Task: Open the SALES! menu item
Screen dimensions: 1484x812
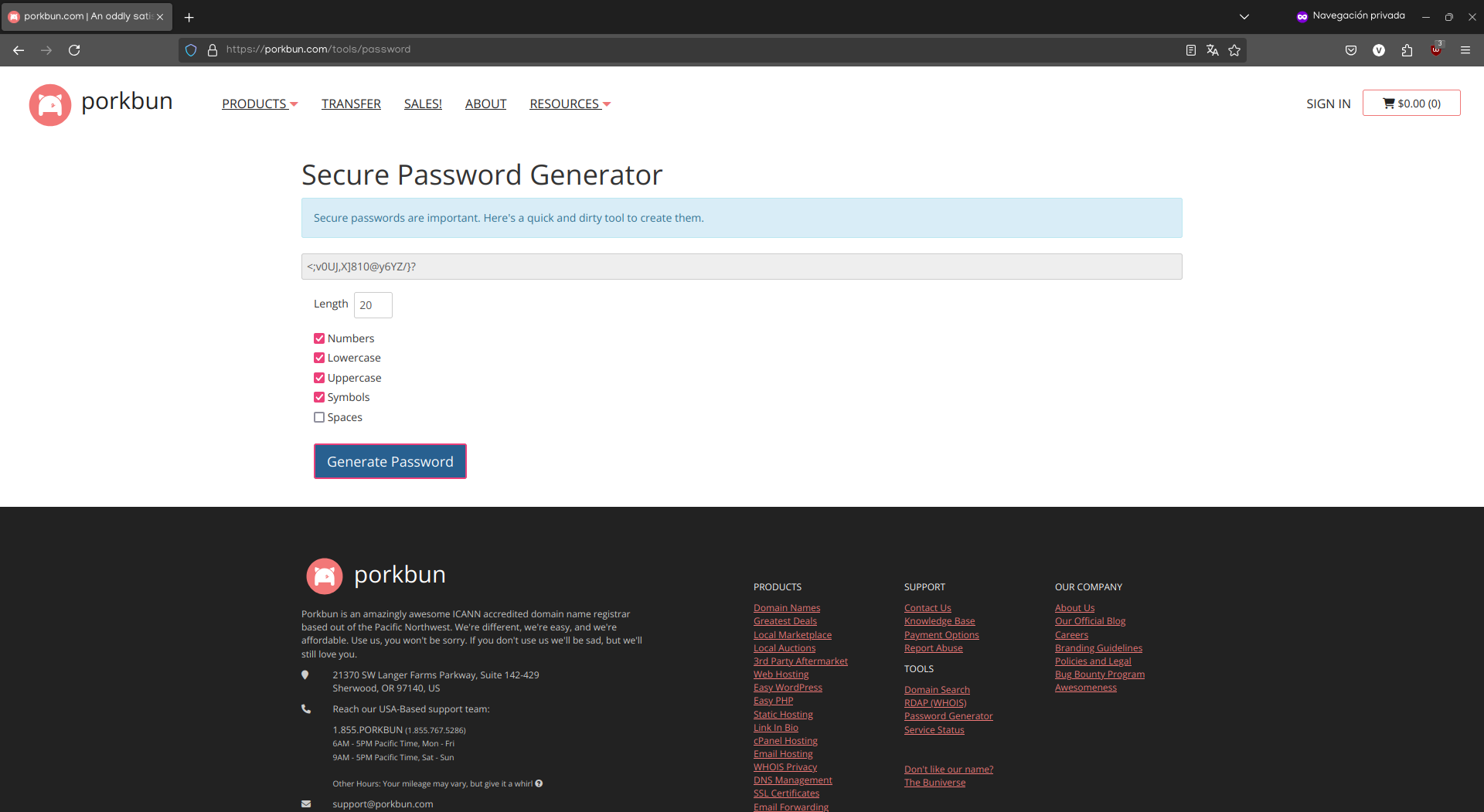Action: (423, 104)
